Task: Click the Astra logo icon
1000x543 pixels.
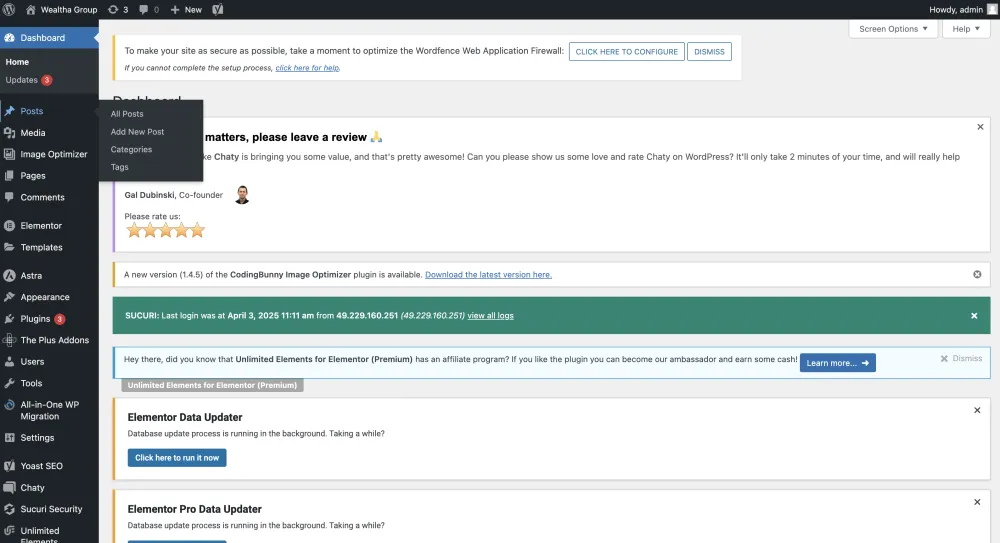Action: tap(10, 276)
